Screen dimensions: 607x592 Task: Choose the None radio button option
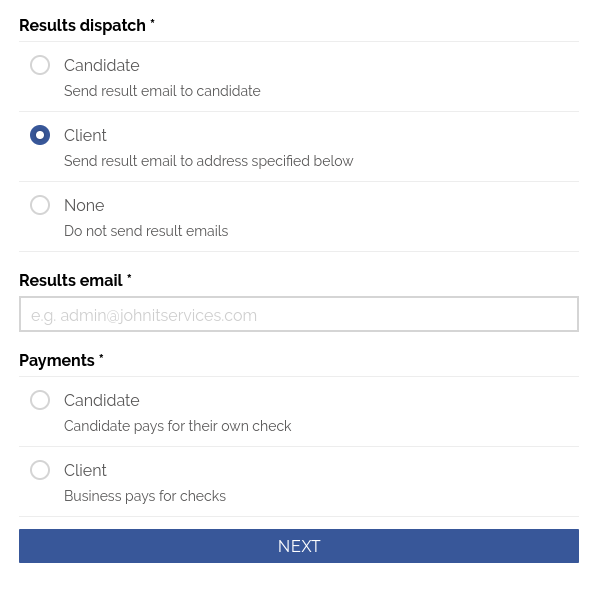[x=40, y=205]
